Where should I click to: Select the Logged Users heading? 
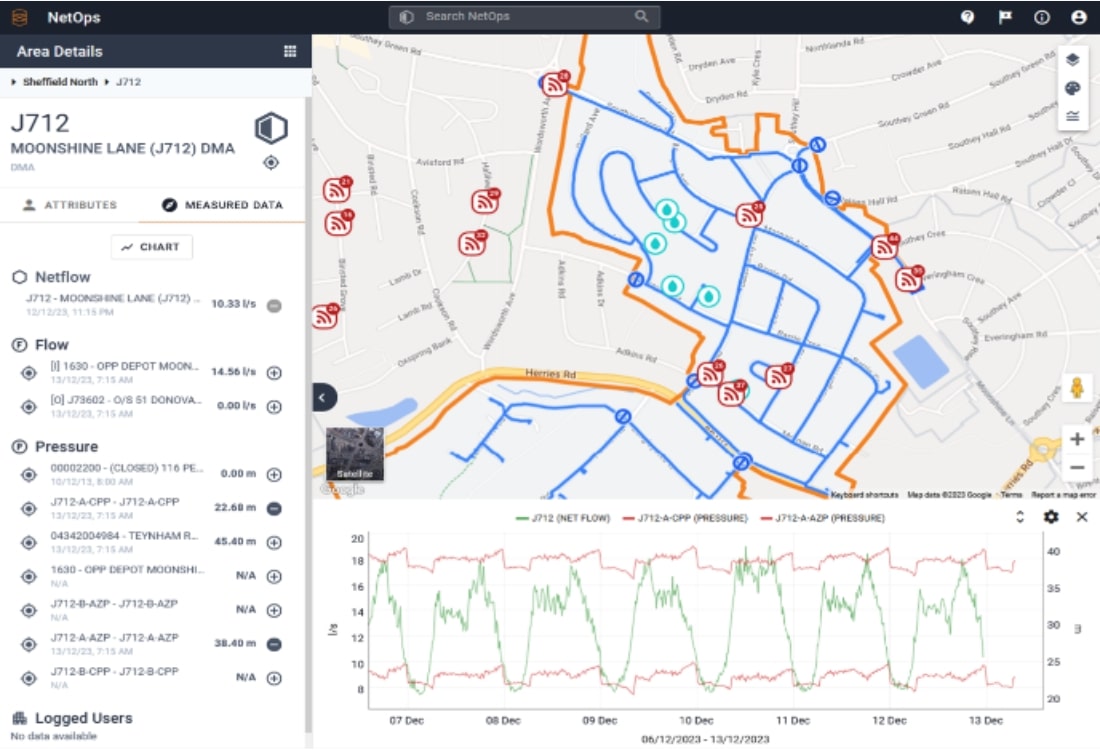(83, 718)
